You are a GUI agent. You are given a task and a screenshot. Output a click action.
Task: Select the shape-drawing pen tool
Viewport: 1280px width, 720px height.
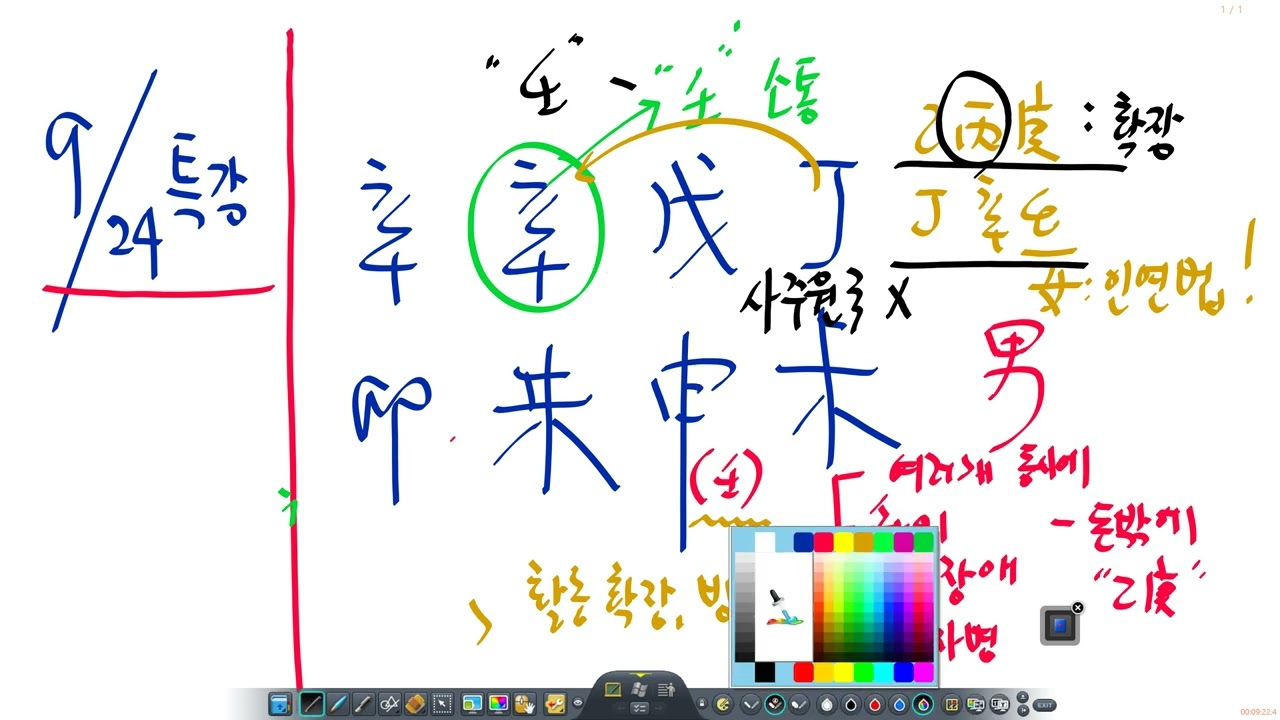click(x=390, y=704)
